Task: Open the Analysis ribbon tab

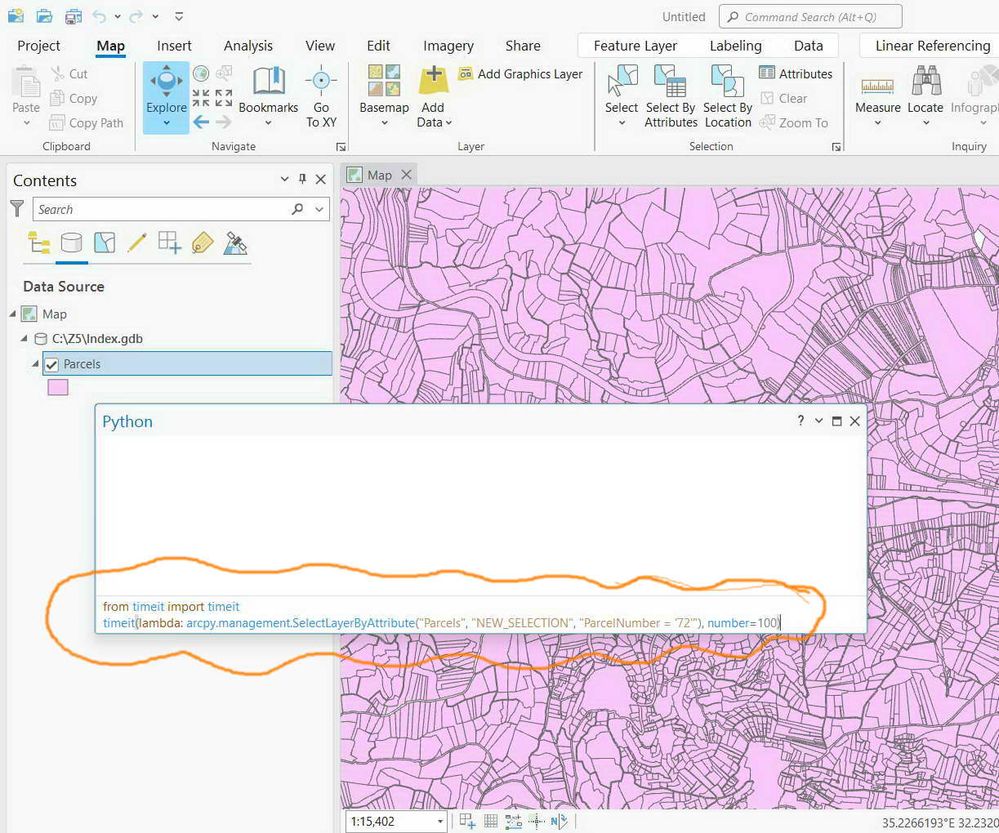Action: (x=248, y=46)
